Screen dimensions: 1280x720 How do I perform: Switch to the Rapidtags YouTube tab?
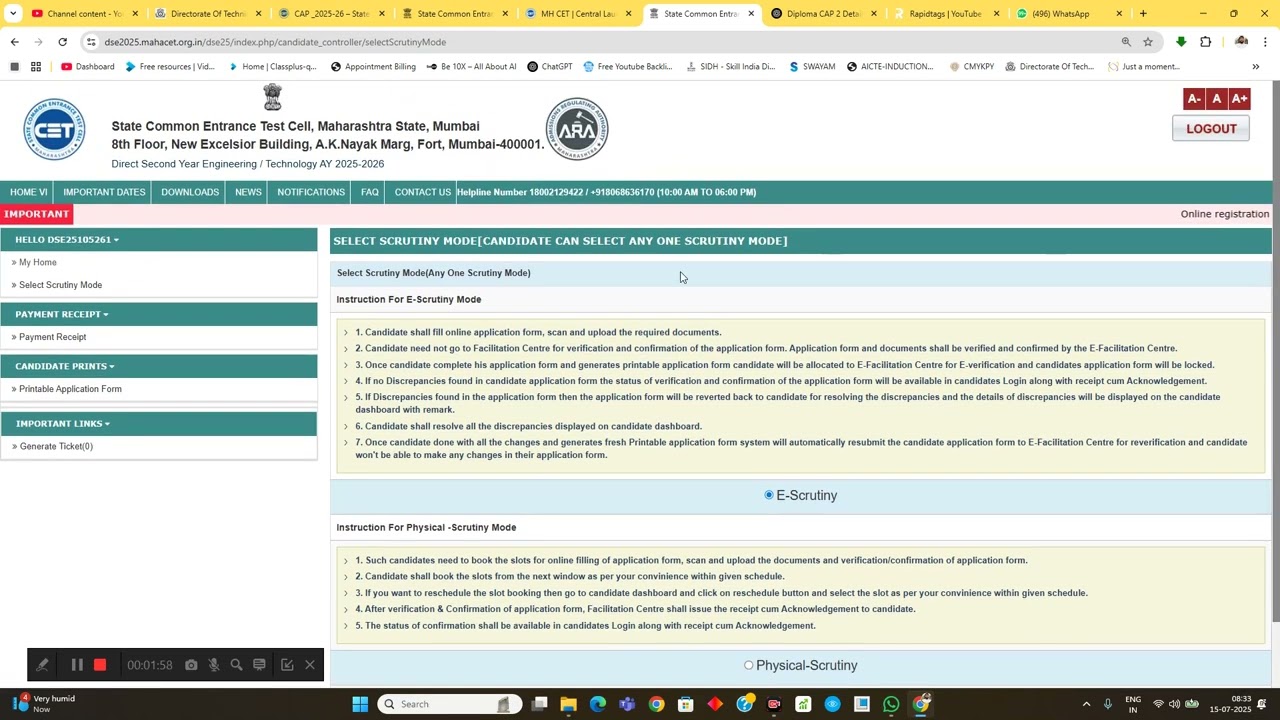946,14
